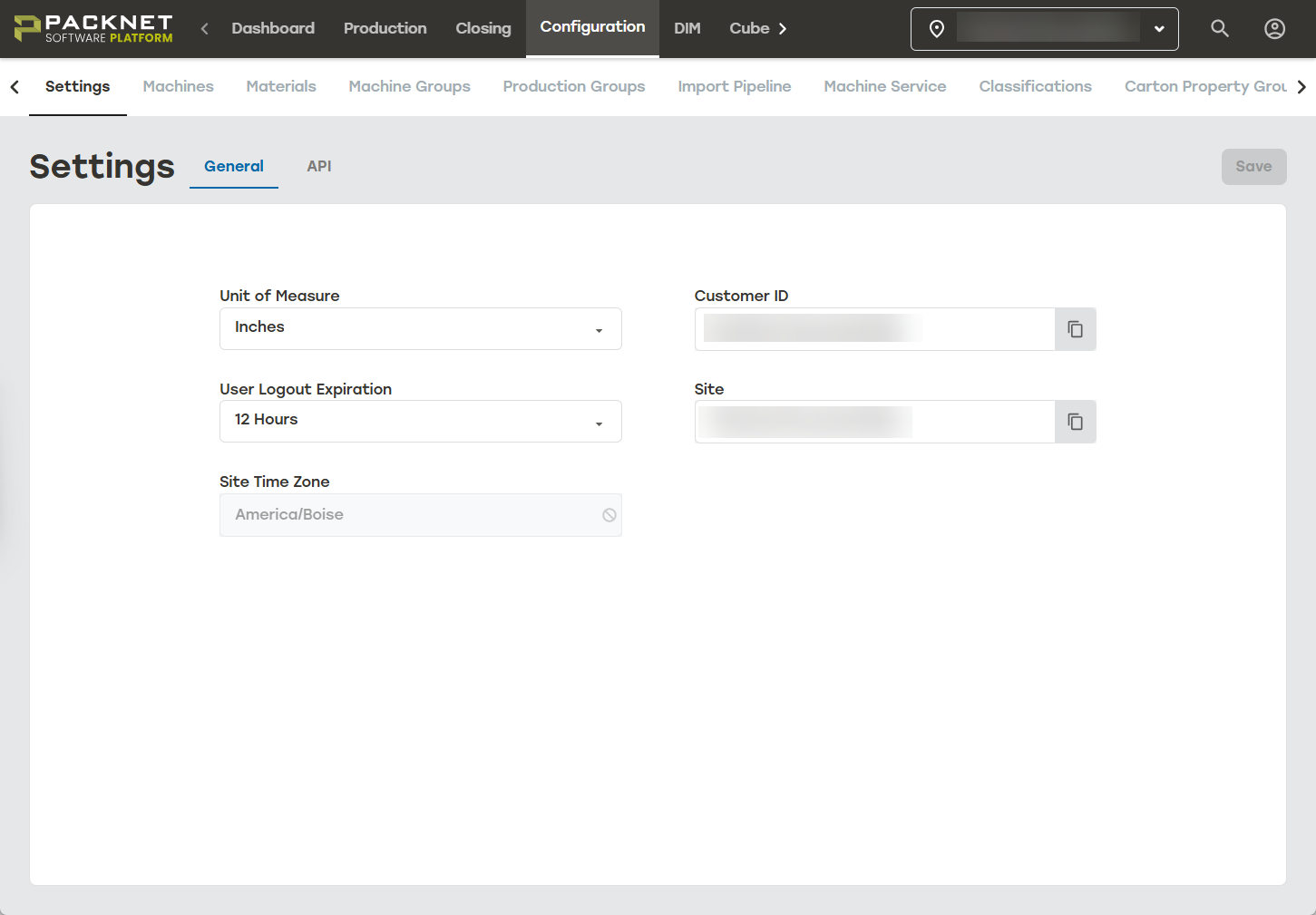The image size is (1316, 915).
Task: Open the User Logout Expiration dropdown
Action: (421, 421)
